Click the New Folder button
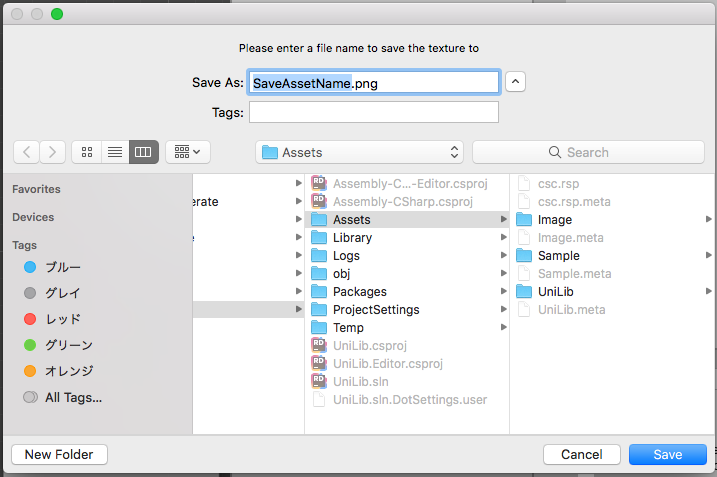The image size is (717, 477). click(x=59, y=455)
